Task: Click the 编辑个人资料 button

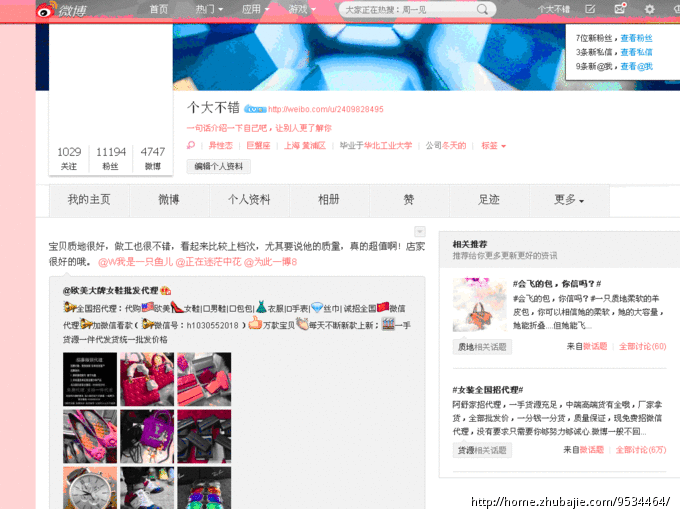Action: pyautogui.click(x=219, y=166)
